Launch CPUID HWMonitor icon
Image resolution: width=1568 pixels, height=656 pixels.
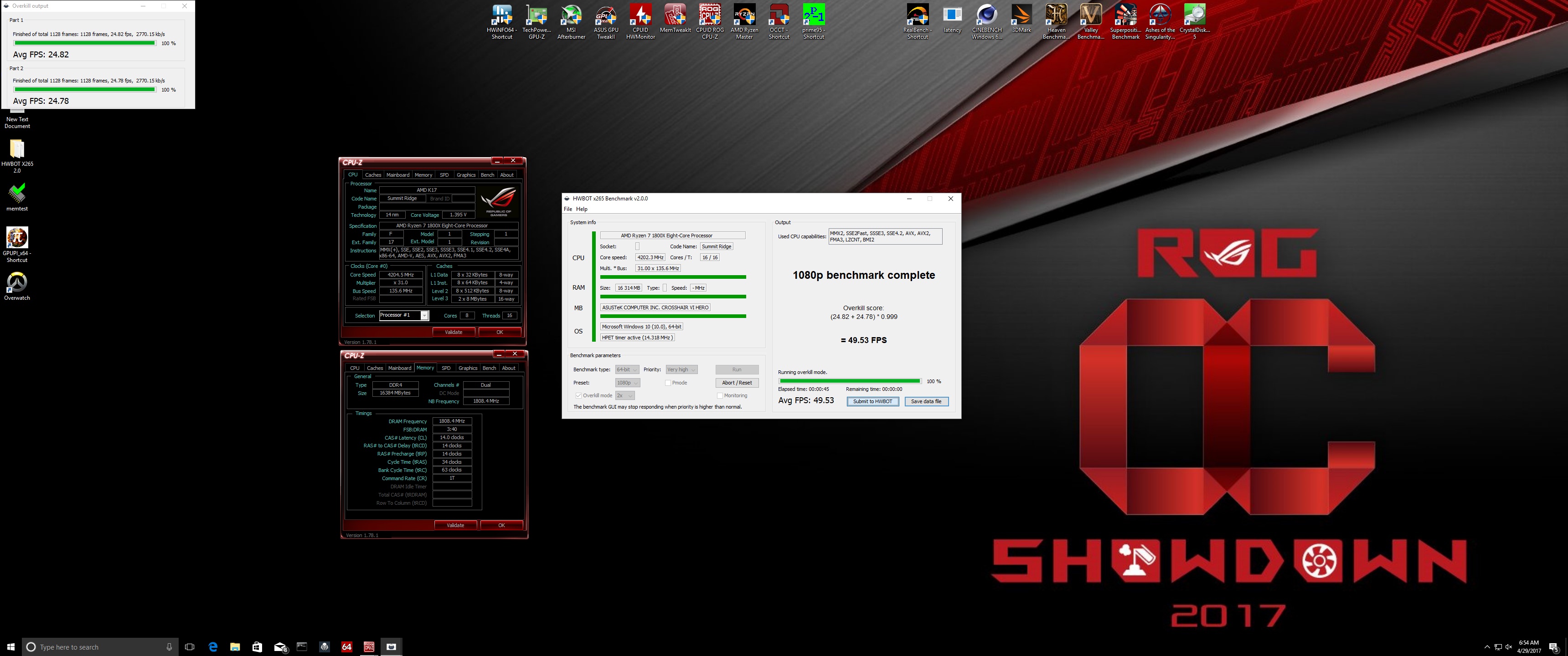640,22
